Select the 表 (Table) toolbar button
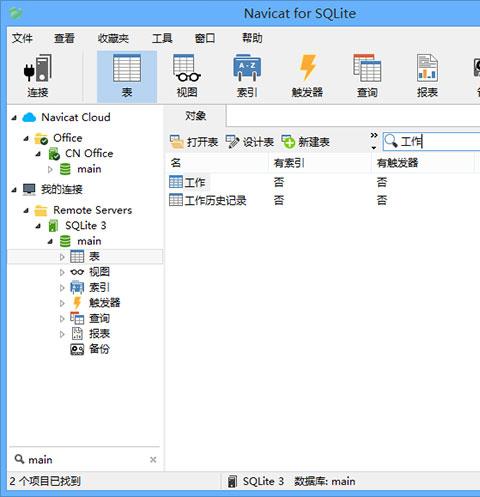 pyautogui.click(x=127, y=76)
